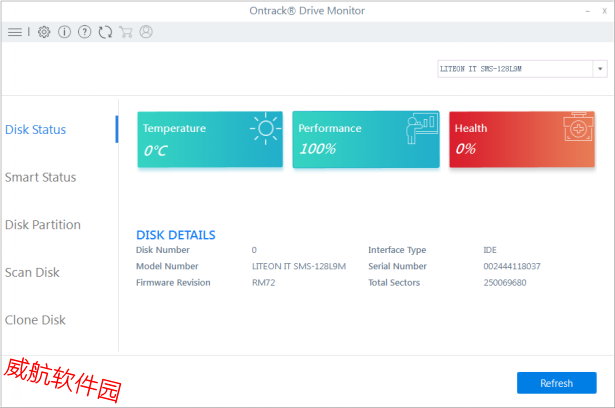Click the first-aid kit icon on Health card
The height and width of the screenshot is (408, 615).
(578, 127)
